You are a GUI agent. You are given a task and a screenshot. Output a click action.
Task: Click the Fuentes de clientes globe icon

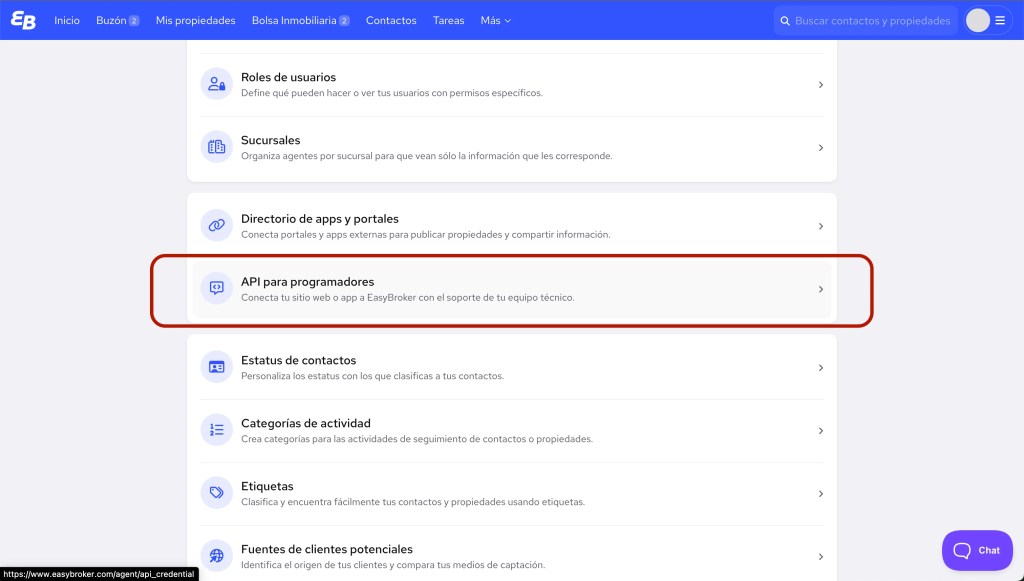pos(216,556)
